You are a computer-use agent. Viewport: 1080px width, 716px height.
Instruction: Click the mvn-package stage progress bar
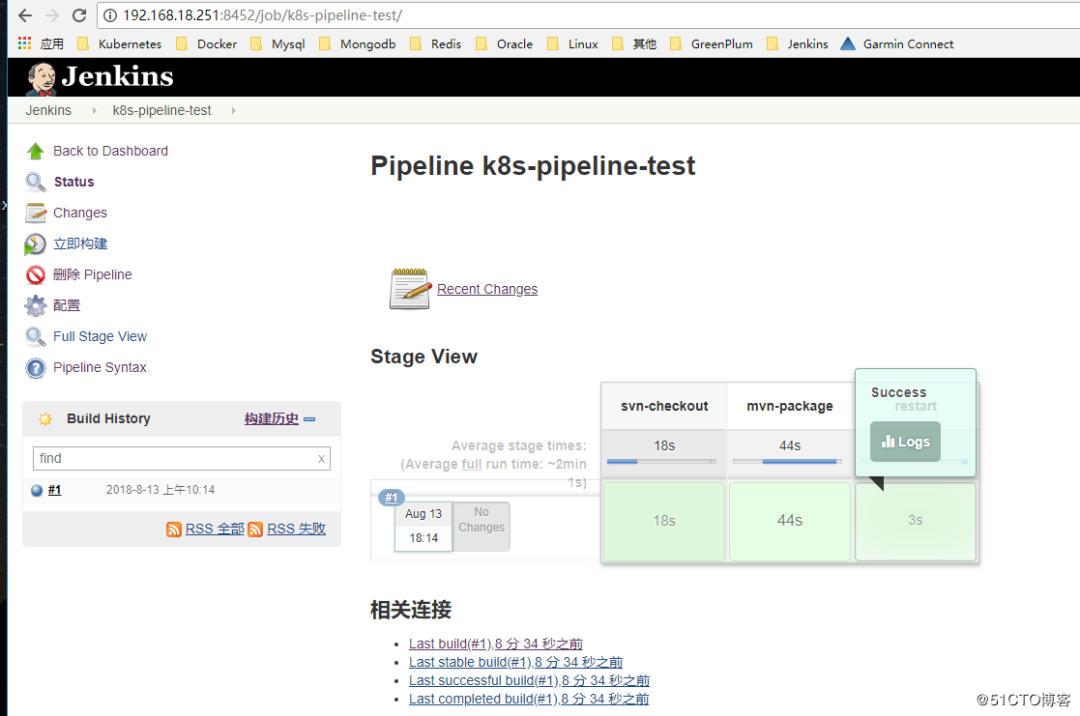tap(789, 461)
